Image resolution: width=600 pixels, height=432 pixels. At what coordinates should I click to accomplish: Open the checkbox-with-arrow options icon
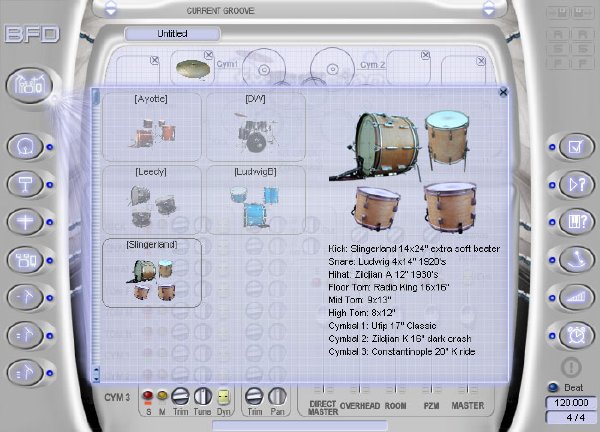tap(576, 147)
